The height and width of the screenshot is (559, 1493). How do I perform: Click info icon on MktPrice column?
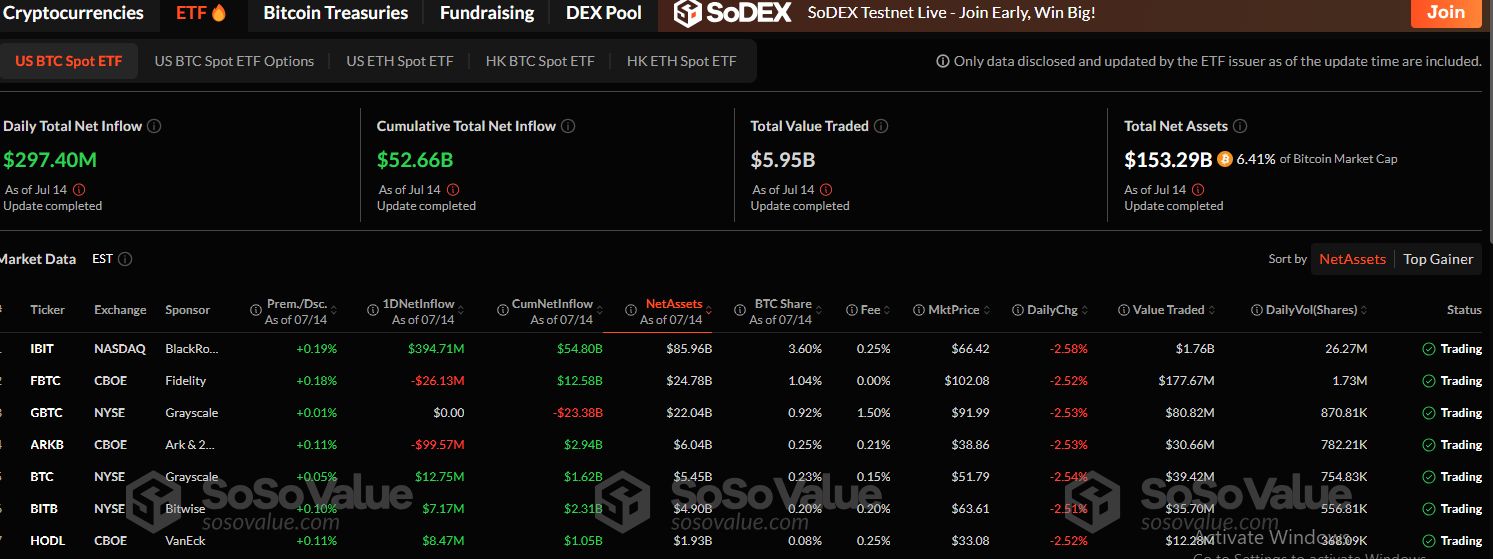[920, 310]
